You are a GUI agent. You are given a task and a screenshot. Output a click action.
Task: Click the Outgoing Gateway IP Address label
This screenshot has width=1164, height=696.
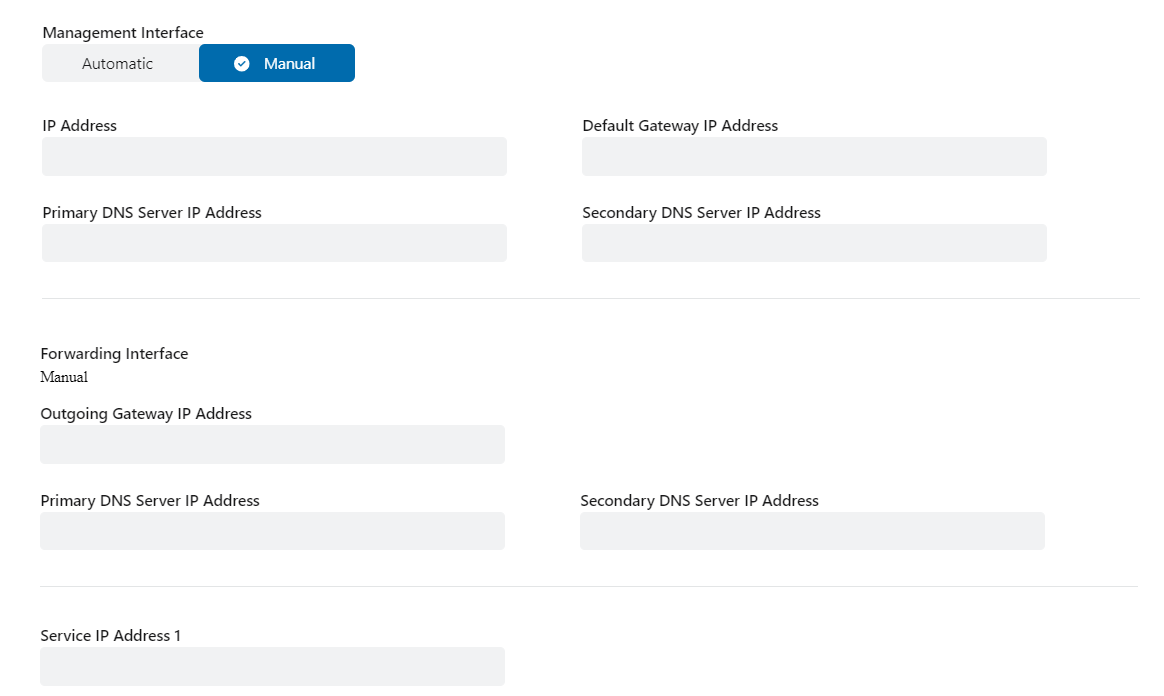(x=146, y=413)
